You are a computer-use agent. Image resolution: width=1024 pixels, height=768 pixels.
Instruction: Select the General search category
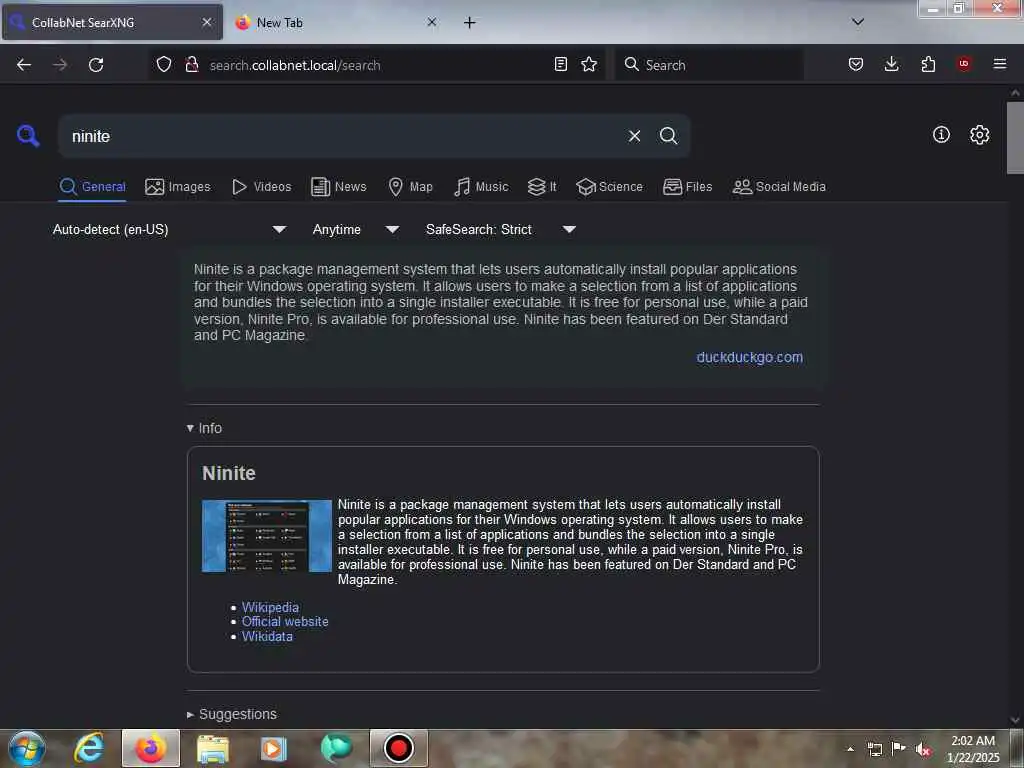92,187
